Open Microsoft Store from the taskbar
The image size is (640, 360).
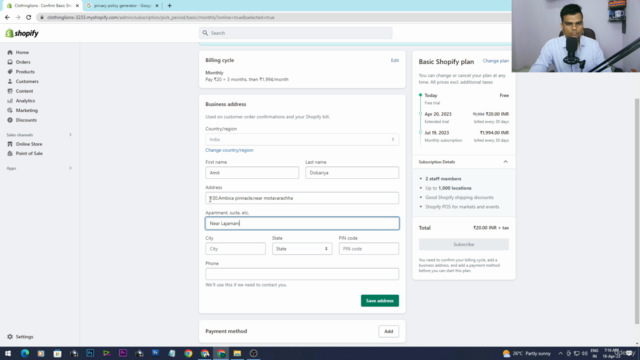[58, 353]
